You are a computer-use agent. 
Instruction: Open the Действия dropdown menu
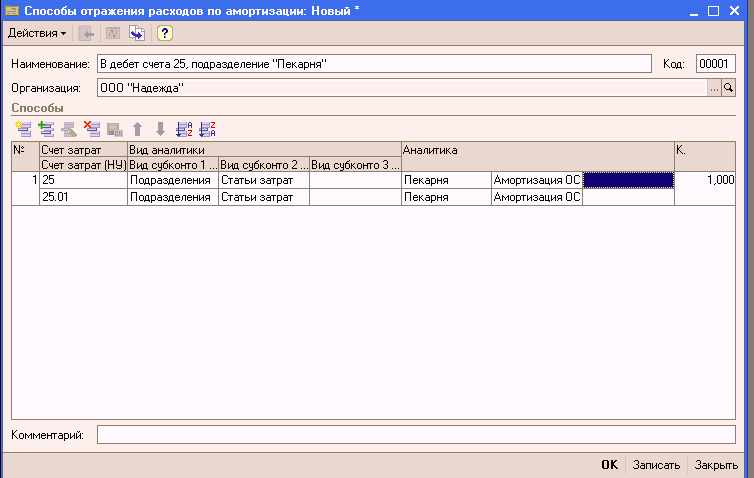pos(37,33)
